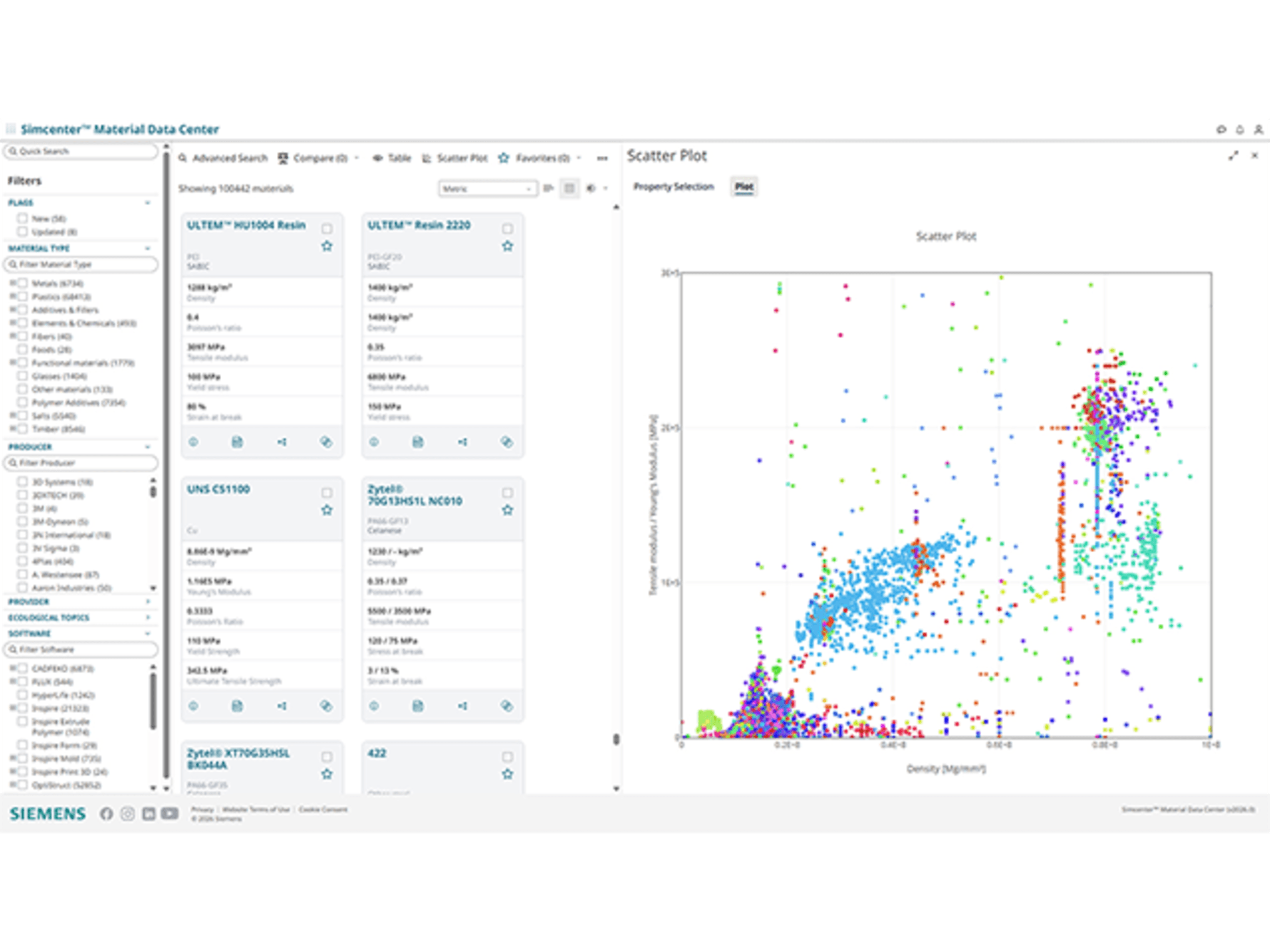Open the Cookie Consent link
Image resolution: width=1270 pixels, height=952 pixels.
point(323,810)
